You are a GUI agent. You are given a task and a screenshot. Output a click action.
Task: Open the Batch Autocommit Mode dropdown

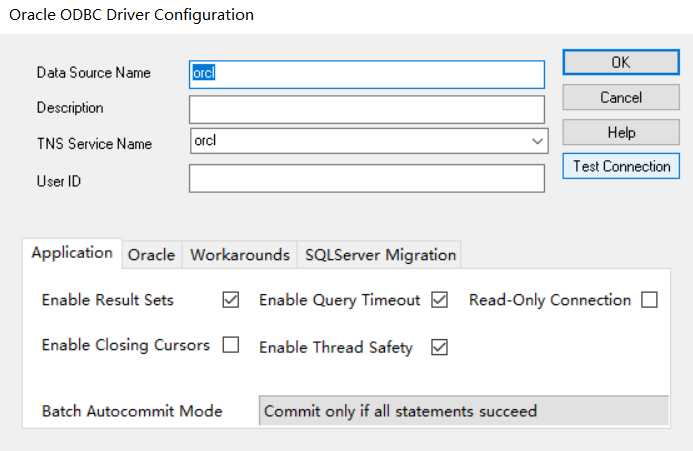pos(464,411)
